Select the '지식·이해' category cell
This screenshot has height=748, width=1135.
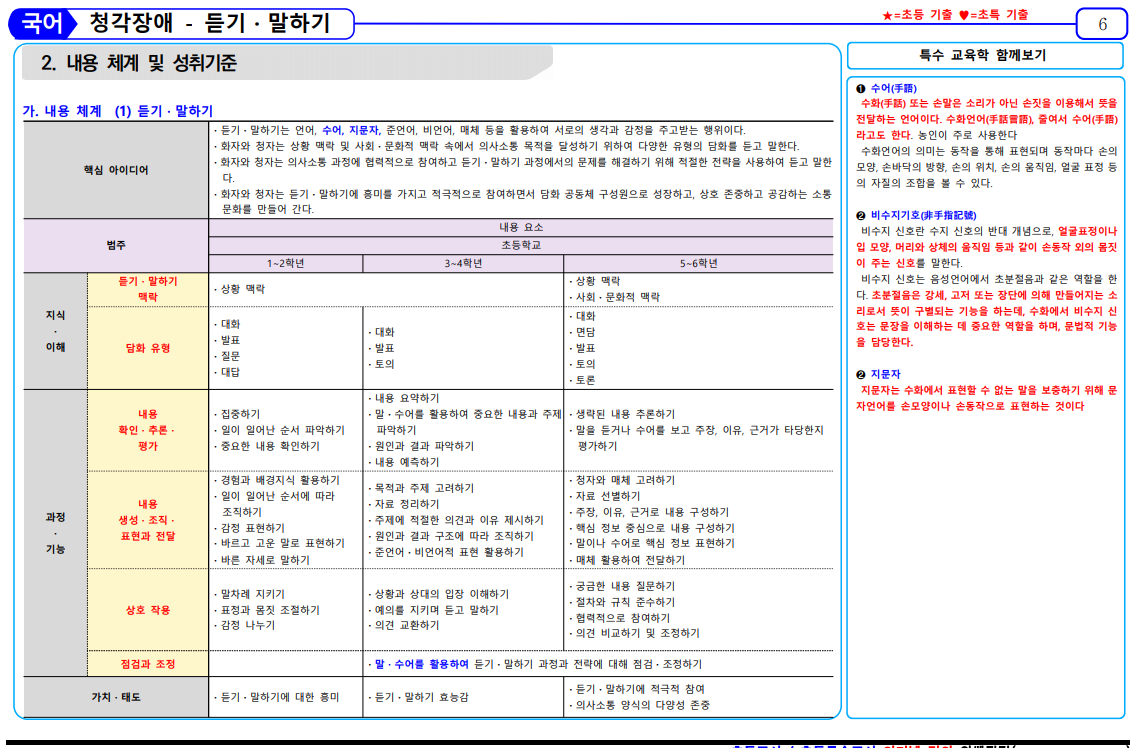click(x=56, y=331)
